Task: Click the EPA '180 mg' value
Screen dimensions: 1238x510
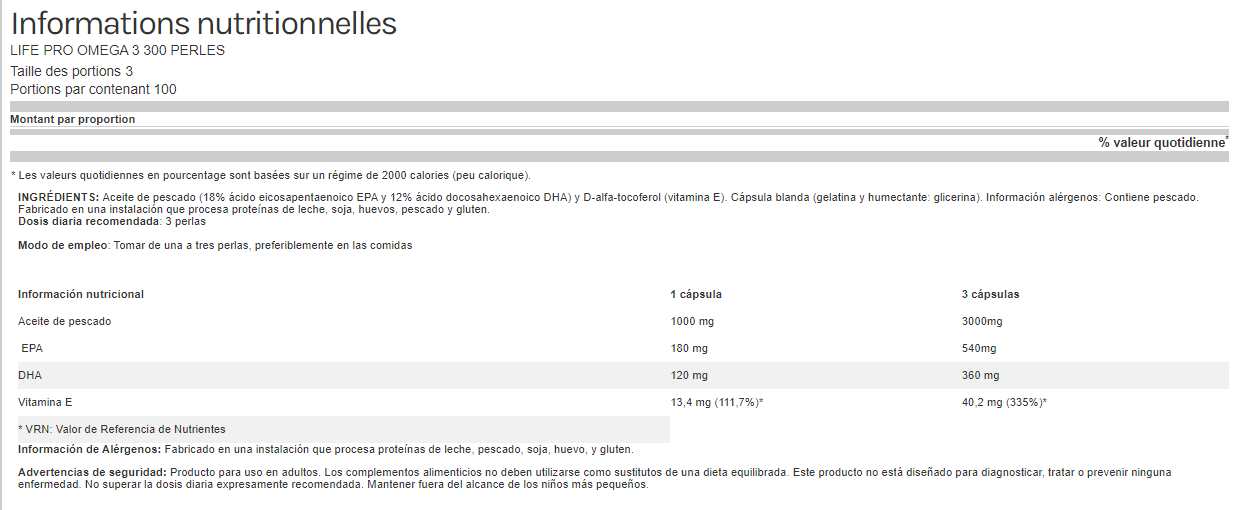Action: pos(689,348)
